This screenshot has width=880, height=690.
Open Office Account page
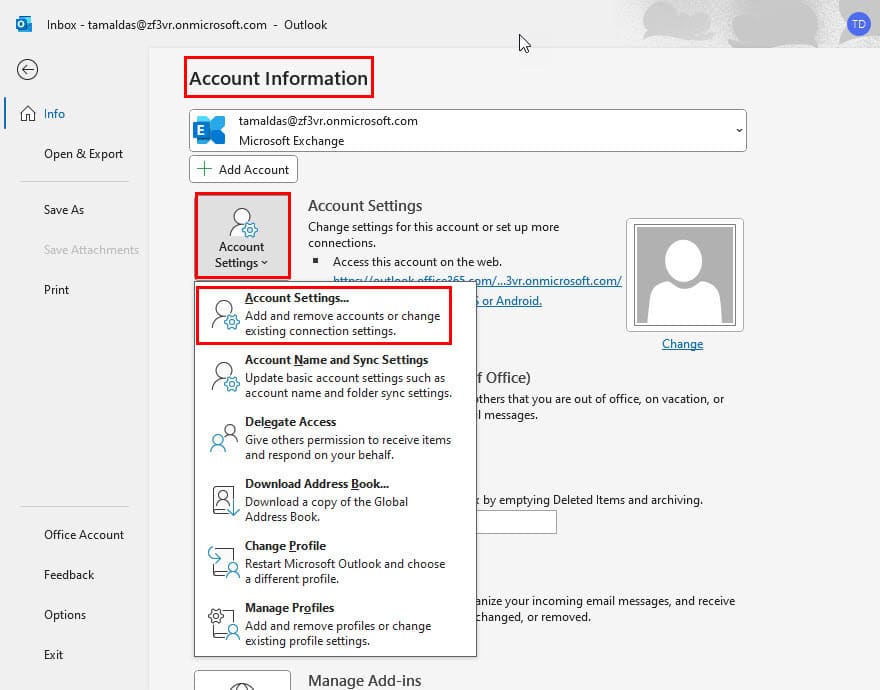pos(84,534)
